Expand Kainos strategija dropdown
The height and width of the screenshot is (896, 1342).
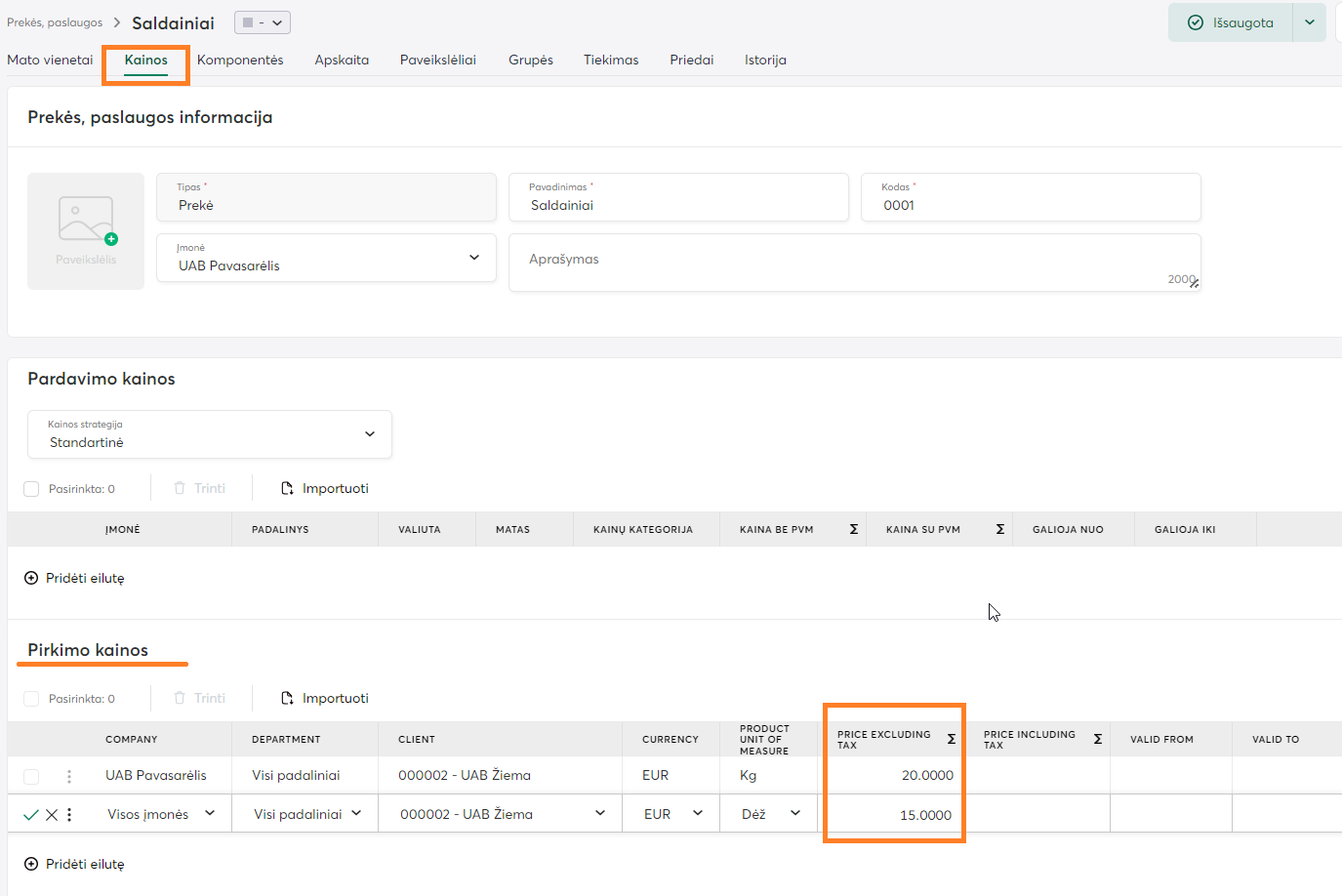[x=369, y=434]
